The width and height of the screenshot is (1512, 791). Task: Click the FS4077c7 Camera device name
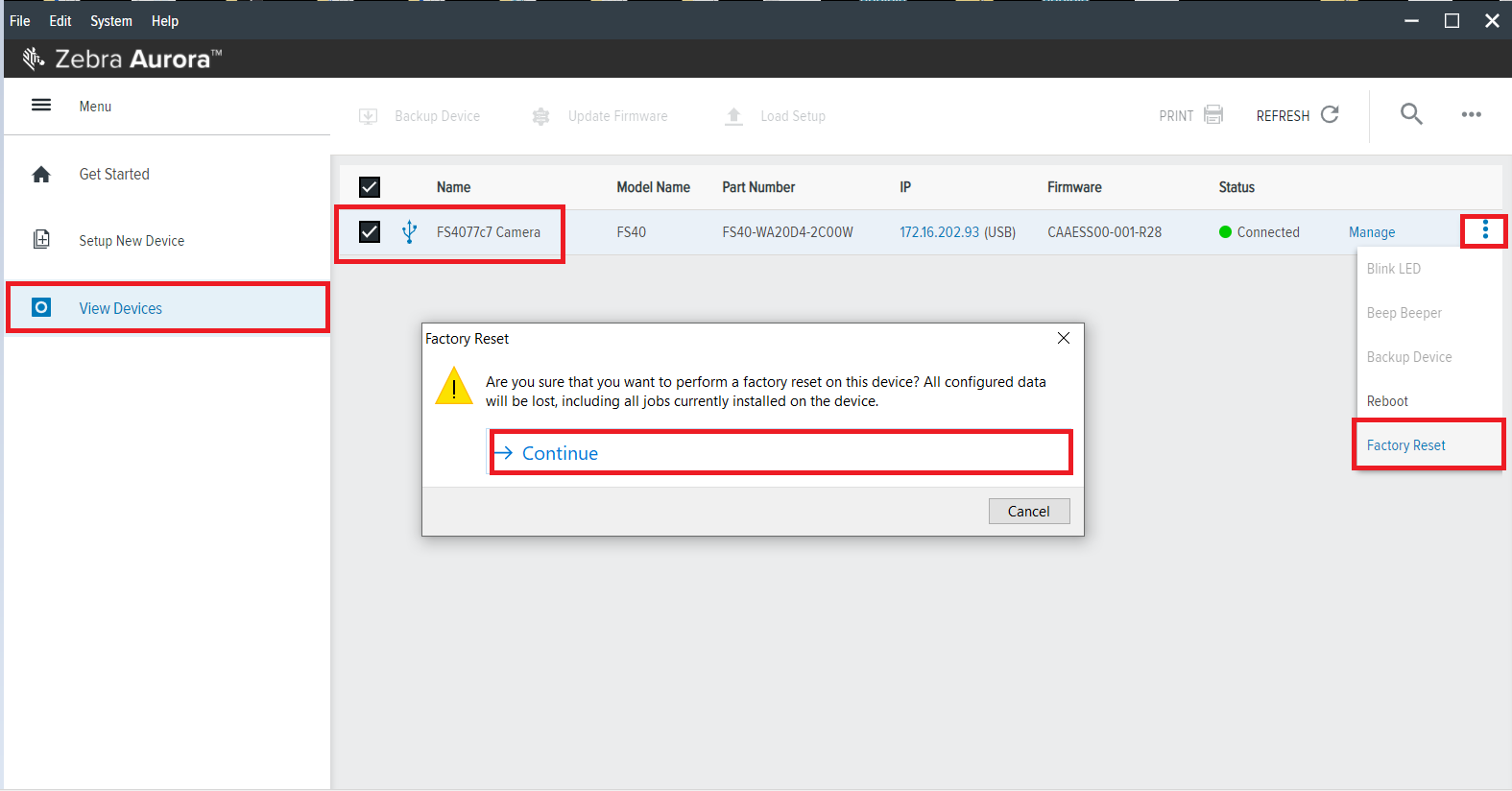click(x=489, y=232)
